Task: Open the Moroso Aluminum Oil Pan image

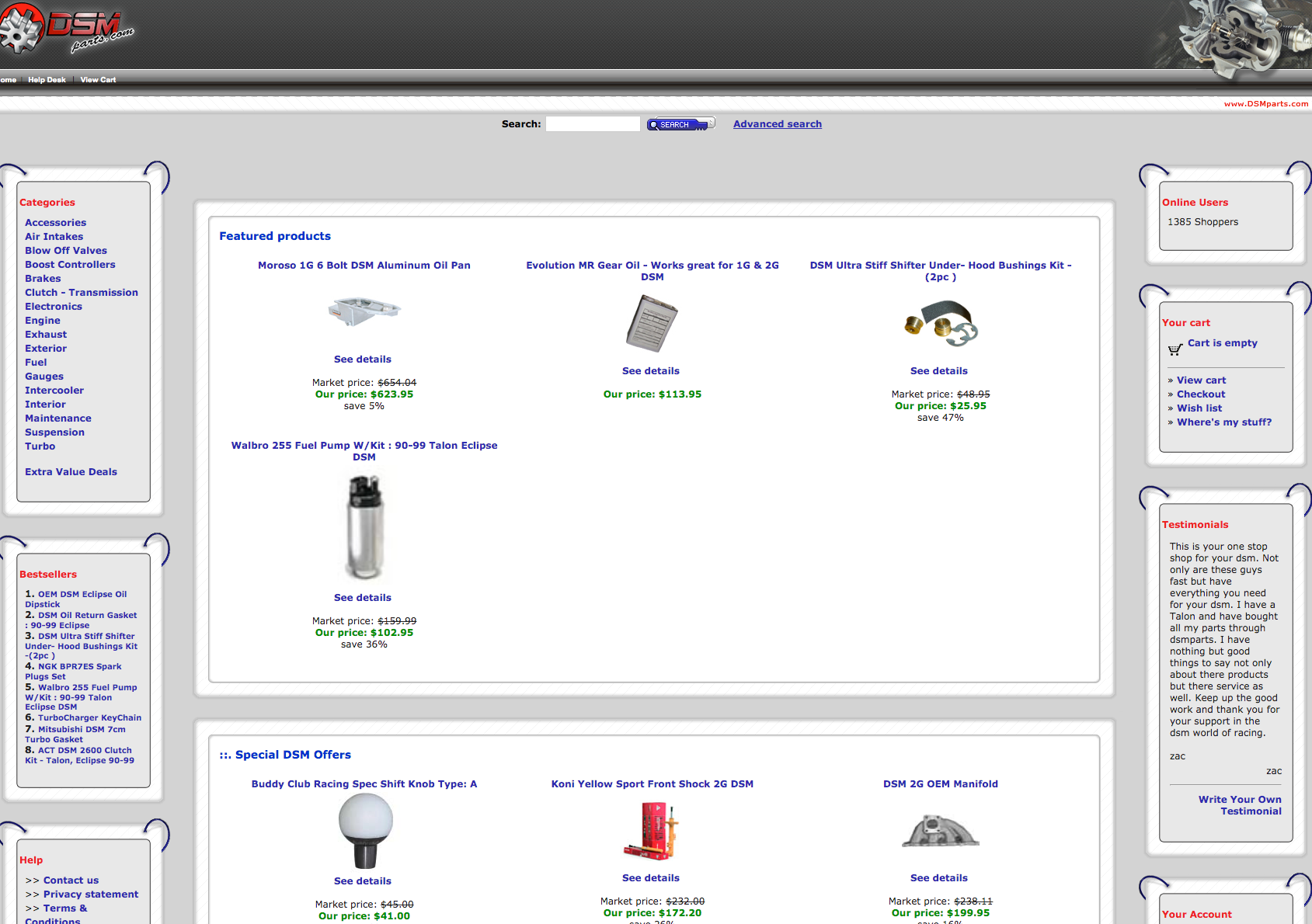Action: (364, 312)
